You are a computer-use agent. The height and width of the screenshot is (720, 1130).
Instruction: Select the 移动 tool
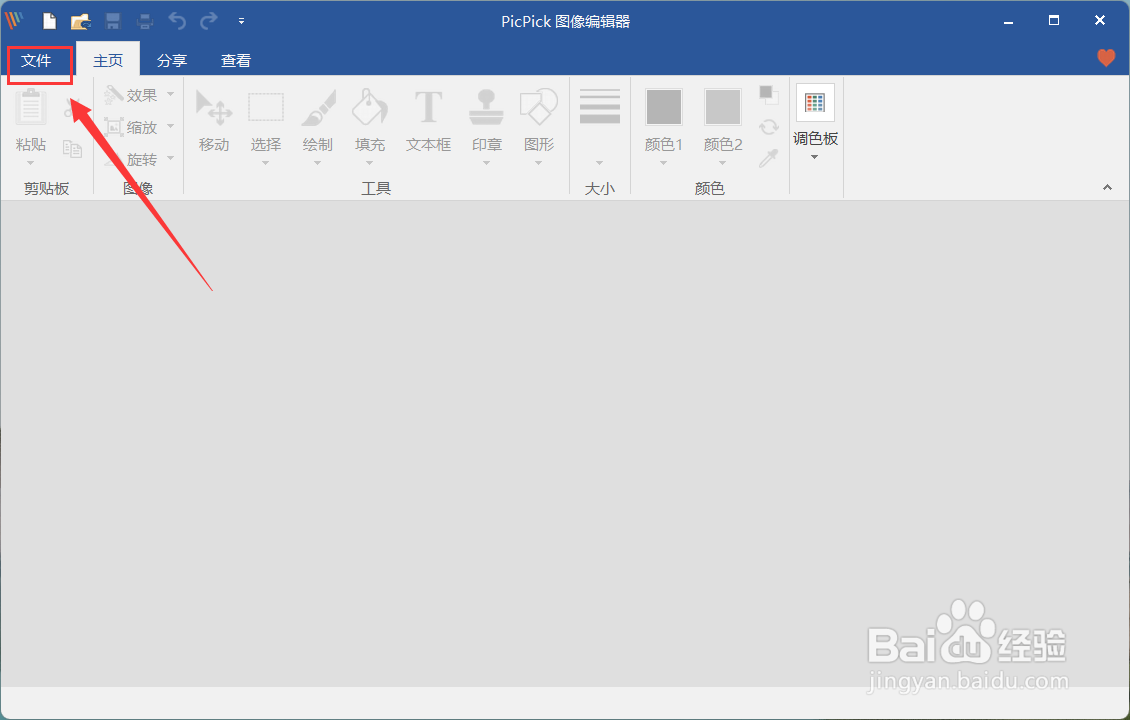pyautogui.click(x=214, y=120)
